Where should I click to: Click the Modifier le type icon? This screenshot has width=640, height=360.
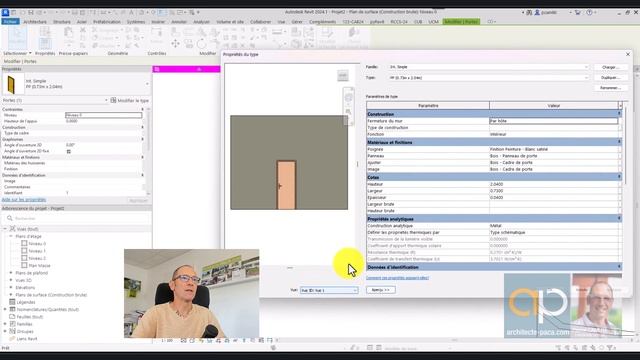click(x=113, y=100)
